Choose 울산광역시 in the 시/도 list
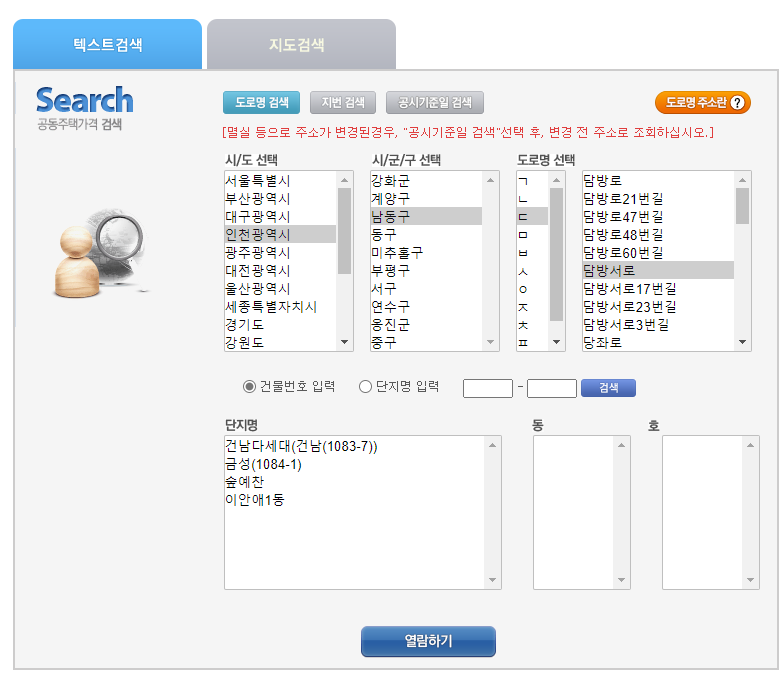The height and width of the screenshot is (677, 782). [x=280, y=288]
